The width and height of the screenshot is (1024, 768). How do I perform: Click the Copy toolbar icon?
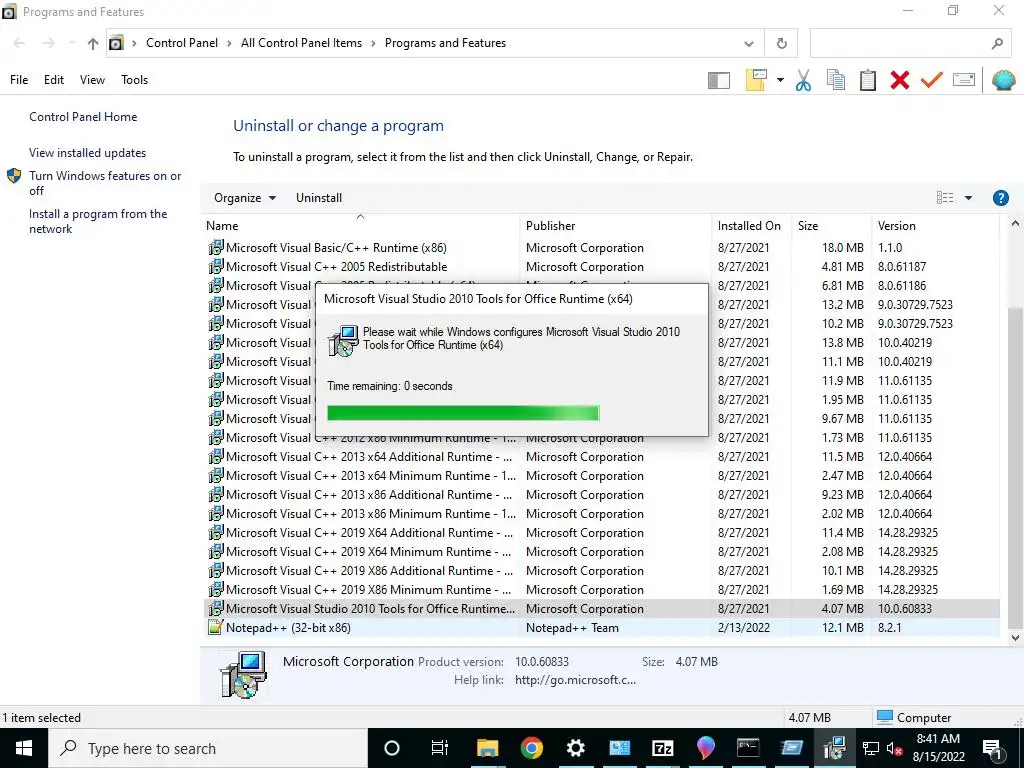pyautogui.click(x=835, y=80)
